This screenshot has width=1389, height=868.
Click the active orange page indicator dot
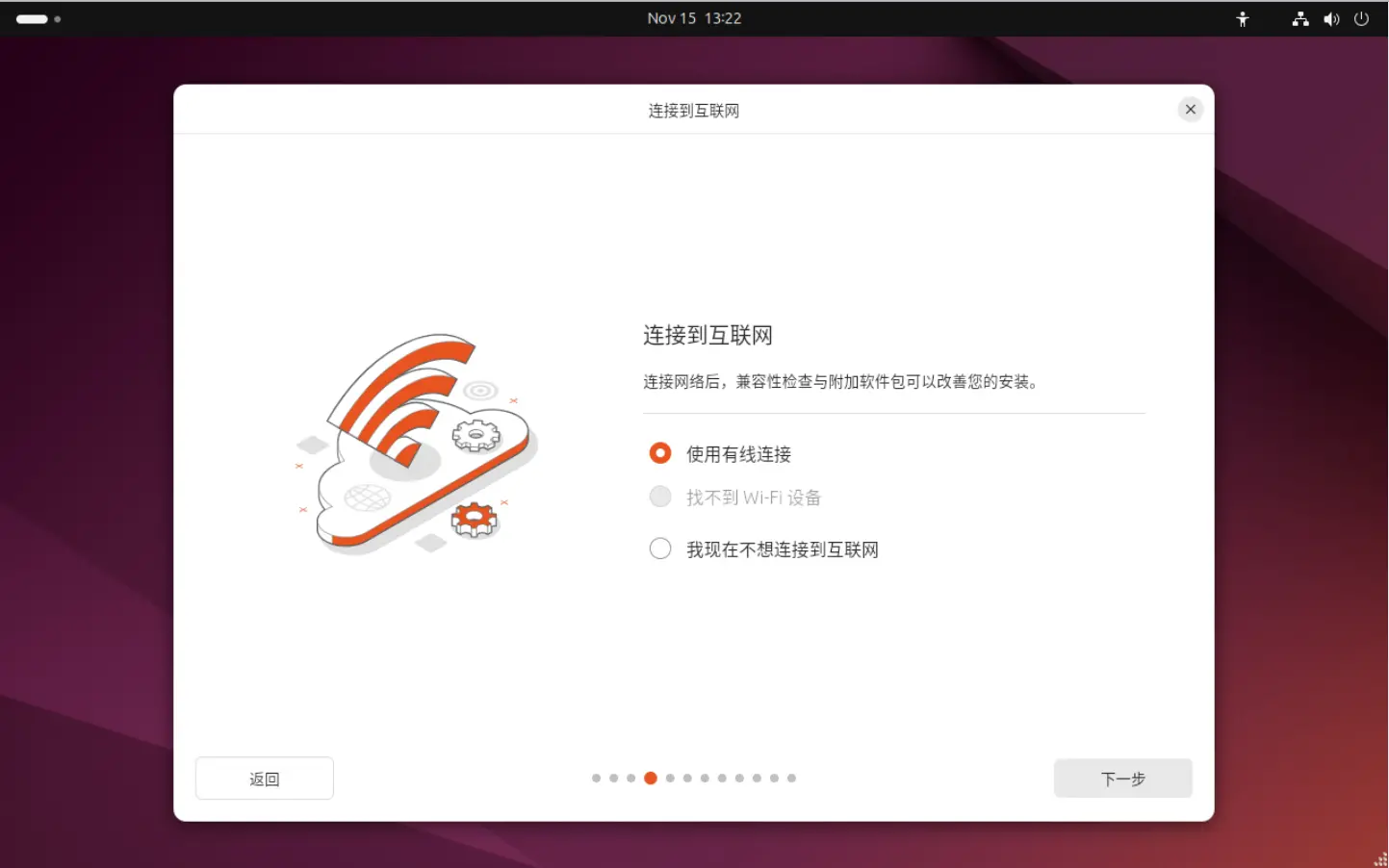tap(651, 778)
